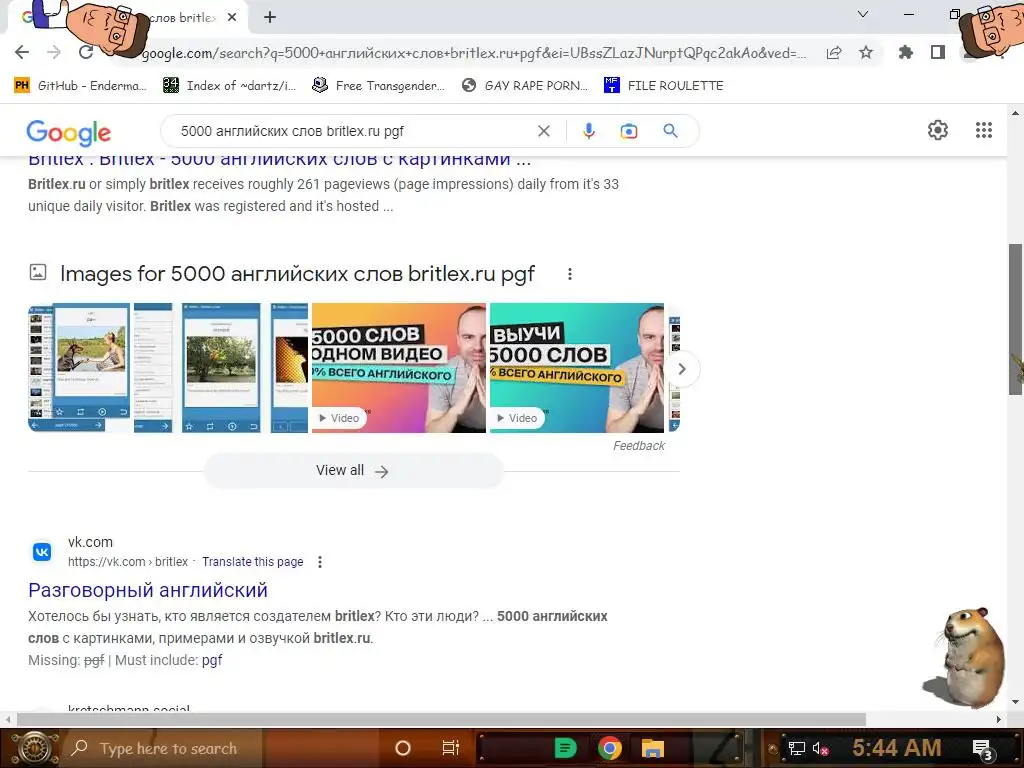Click Feedback under image results

tap(639, 445)
